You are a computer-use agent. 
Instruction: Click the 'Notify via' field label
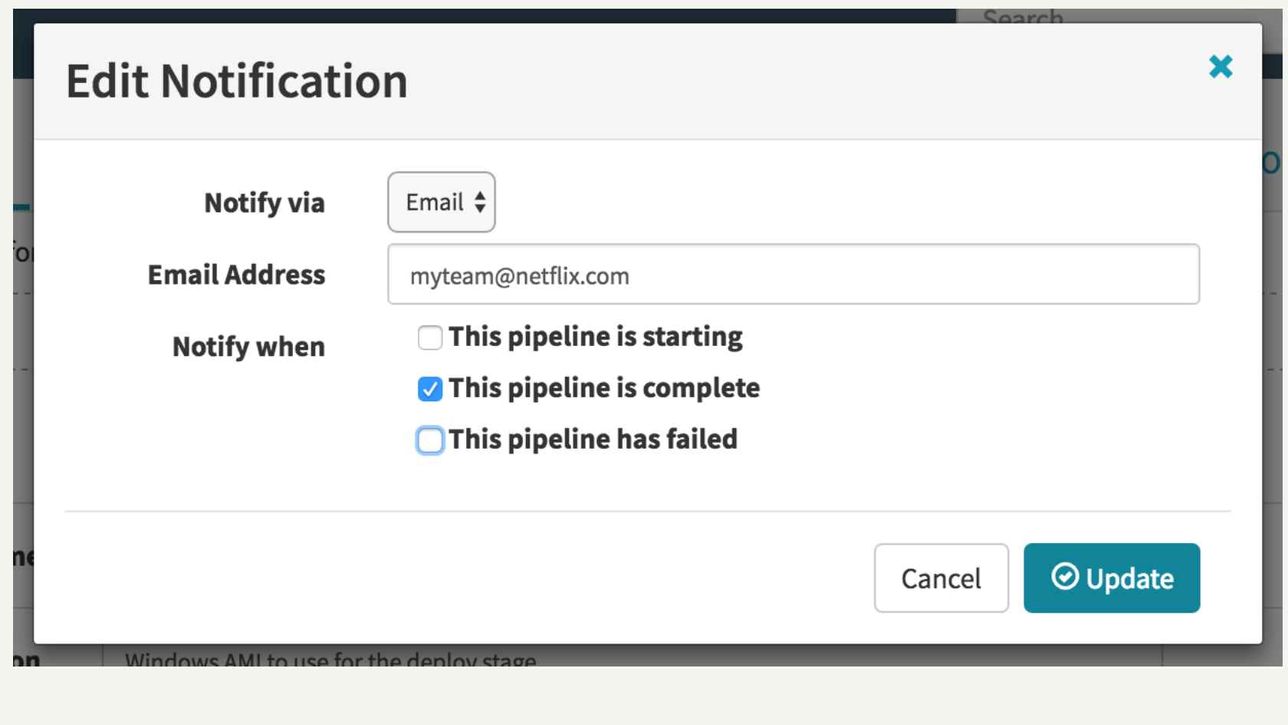[x=264, y=203]
